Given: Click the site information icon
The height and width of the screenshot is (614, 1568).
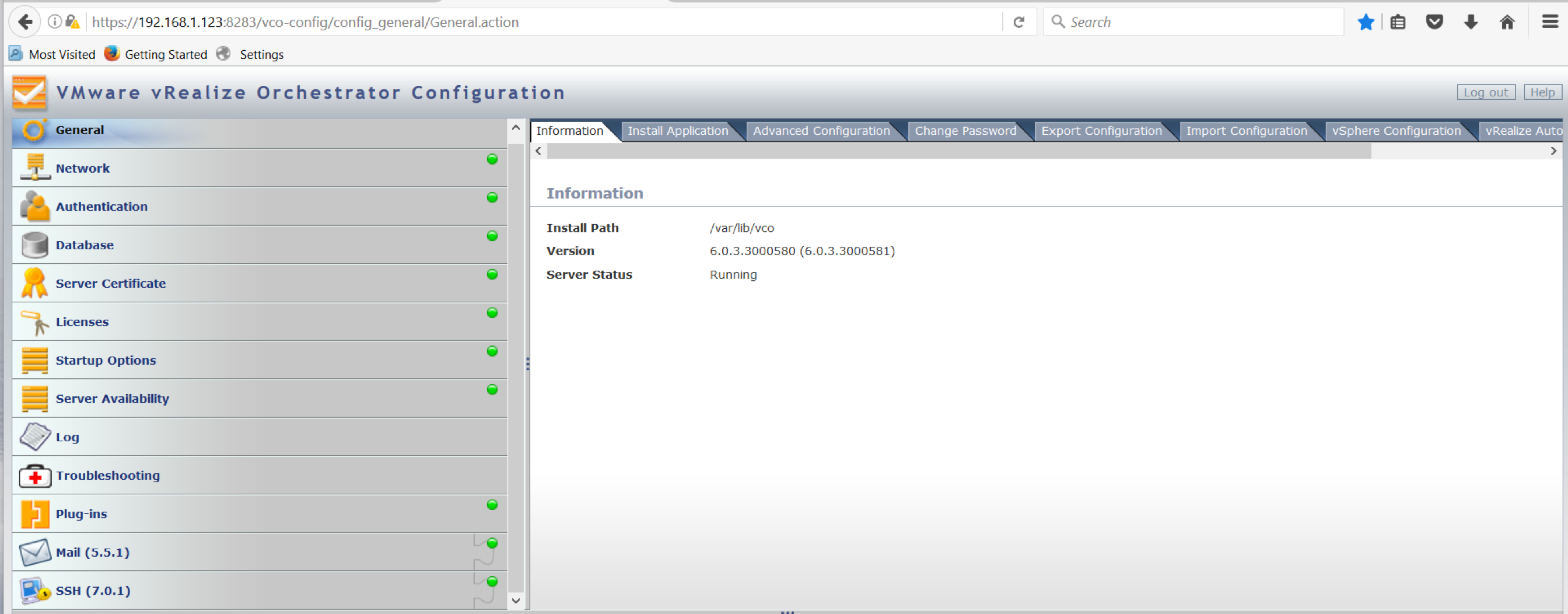Looking at the screenshot, I should [x=55, y=22].
